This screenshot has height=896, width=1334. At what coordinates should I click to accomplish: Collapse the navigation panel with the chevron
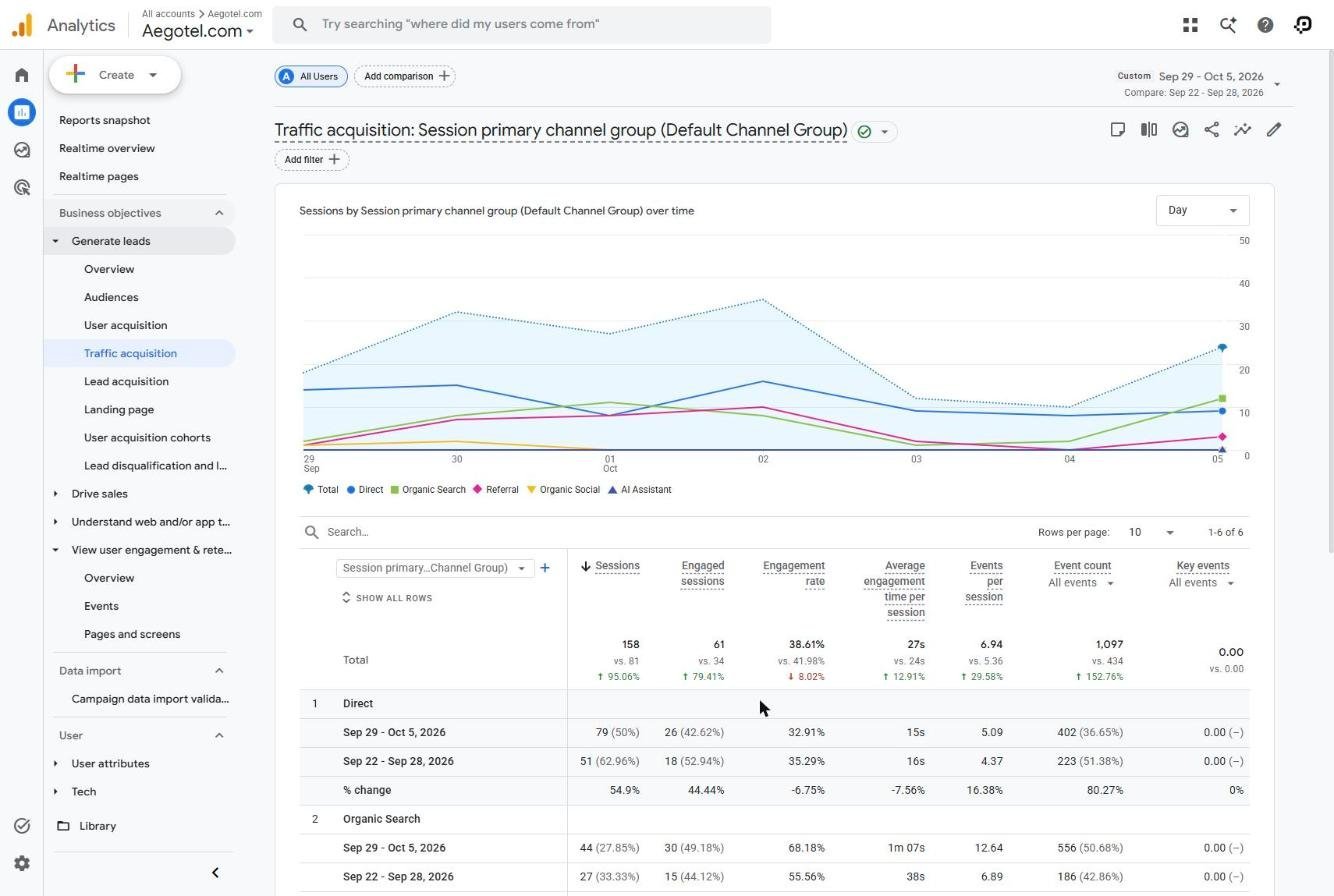coord(215,873)
